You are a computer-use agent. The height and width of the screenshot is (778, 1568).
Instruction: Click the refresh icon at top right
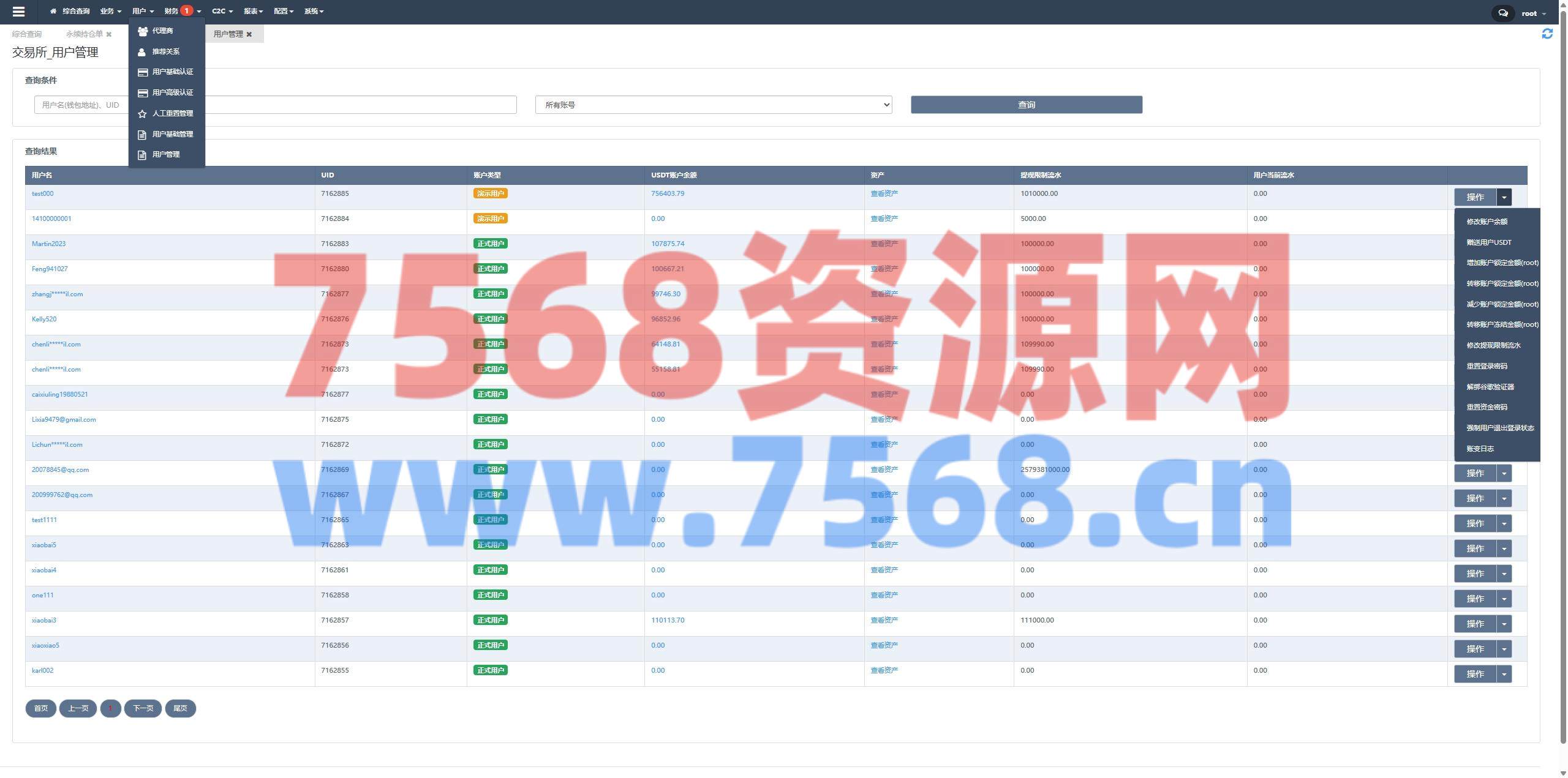pos(1547,34)
